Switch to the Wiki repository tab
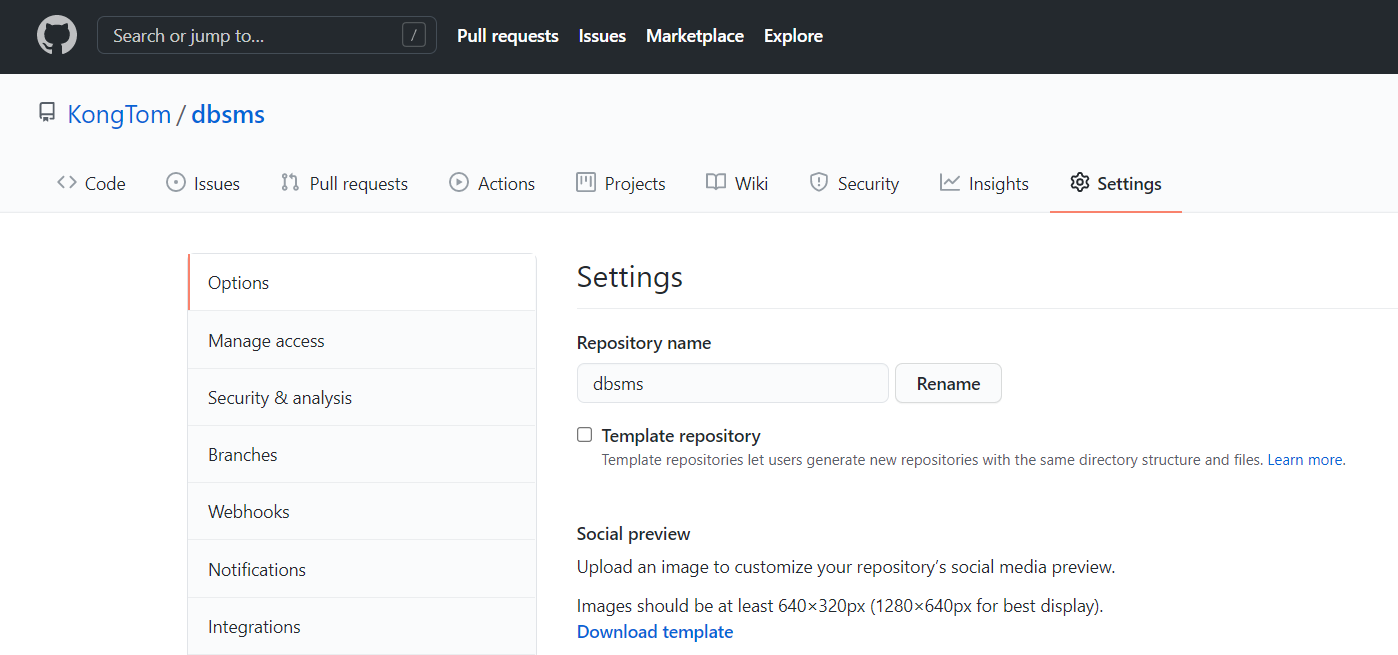The width and height of the screenshot is (1398, 655). (x=737, y=183)
